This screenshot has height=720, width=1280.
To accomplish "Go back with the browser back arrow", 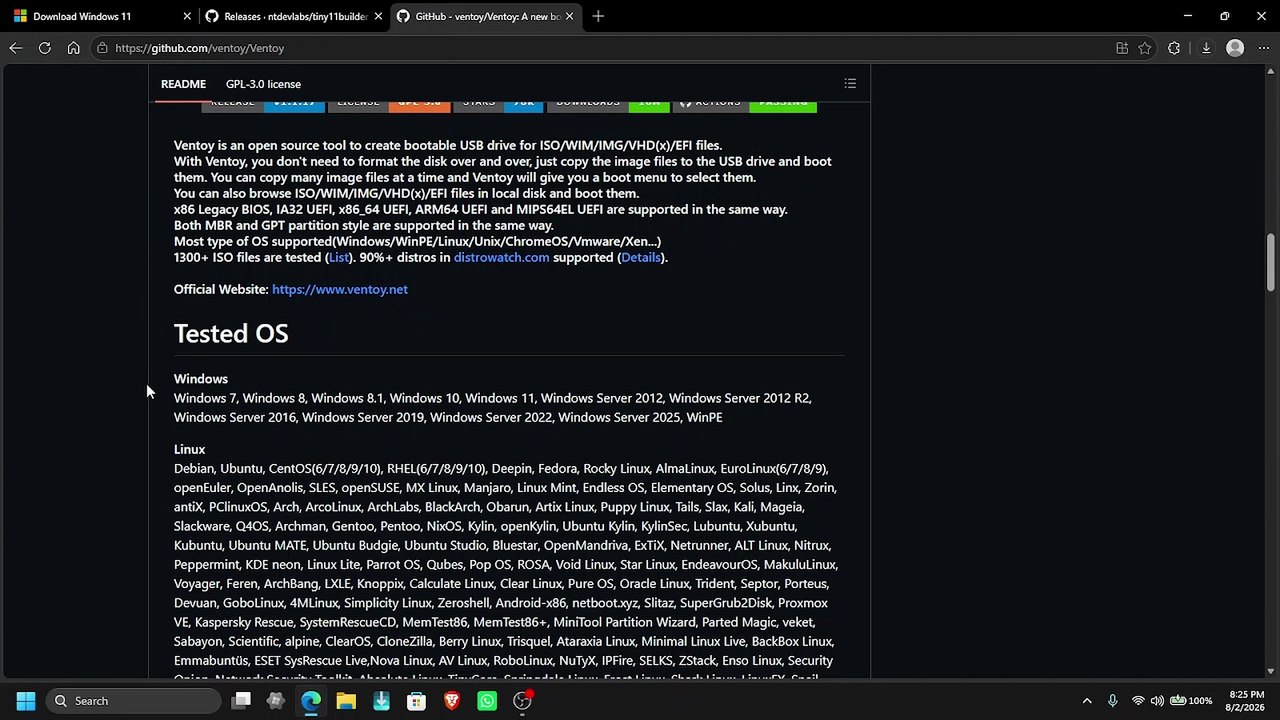I will pyautogui.click(x=16, y=48).
